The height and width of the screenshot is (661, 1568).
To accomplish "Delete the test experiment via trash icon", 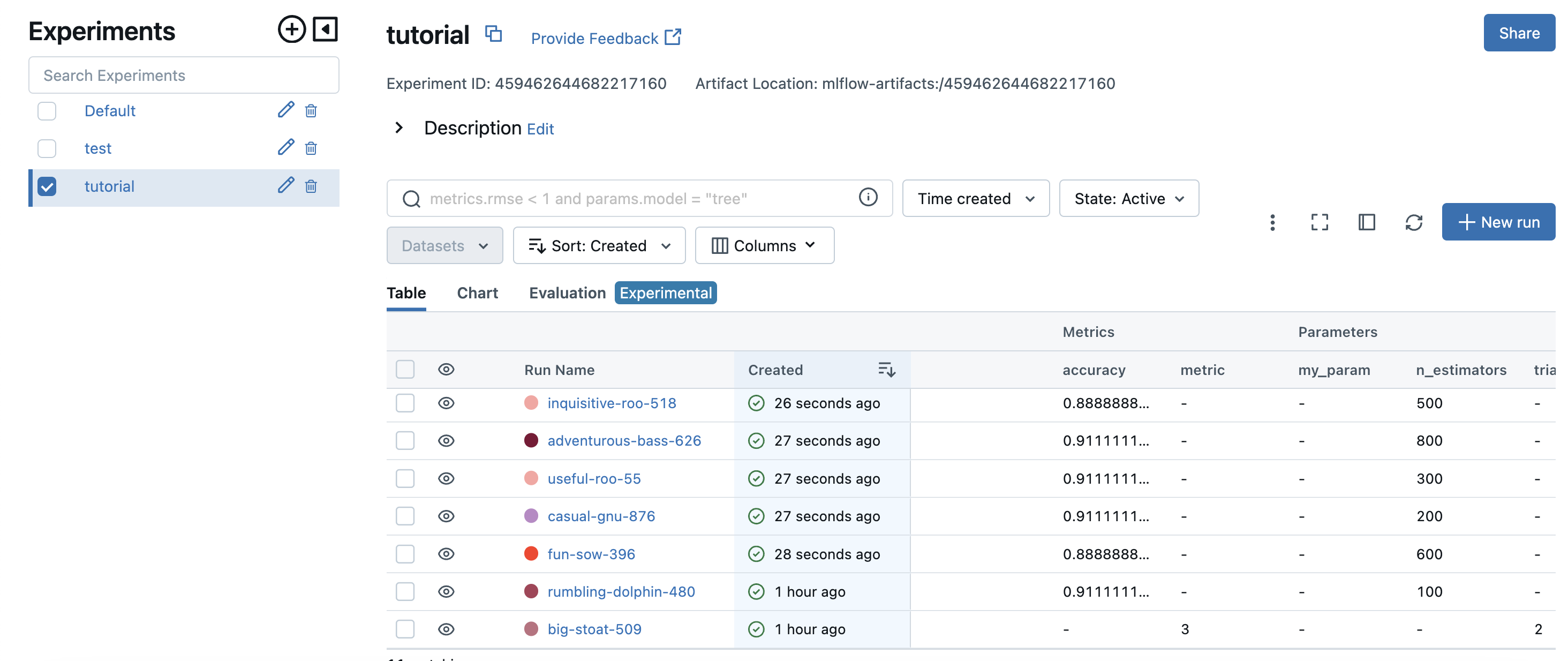I will tap(311, 148).
